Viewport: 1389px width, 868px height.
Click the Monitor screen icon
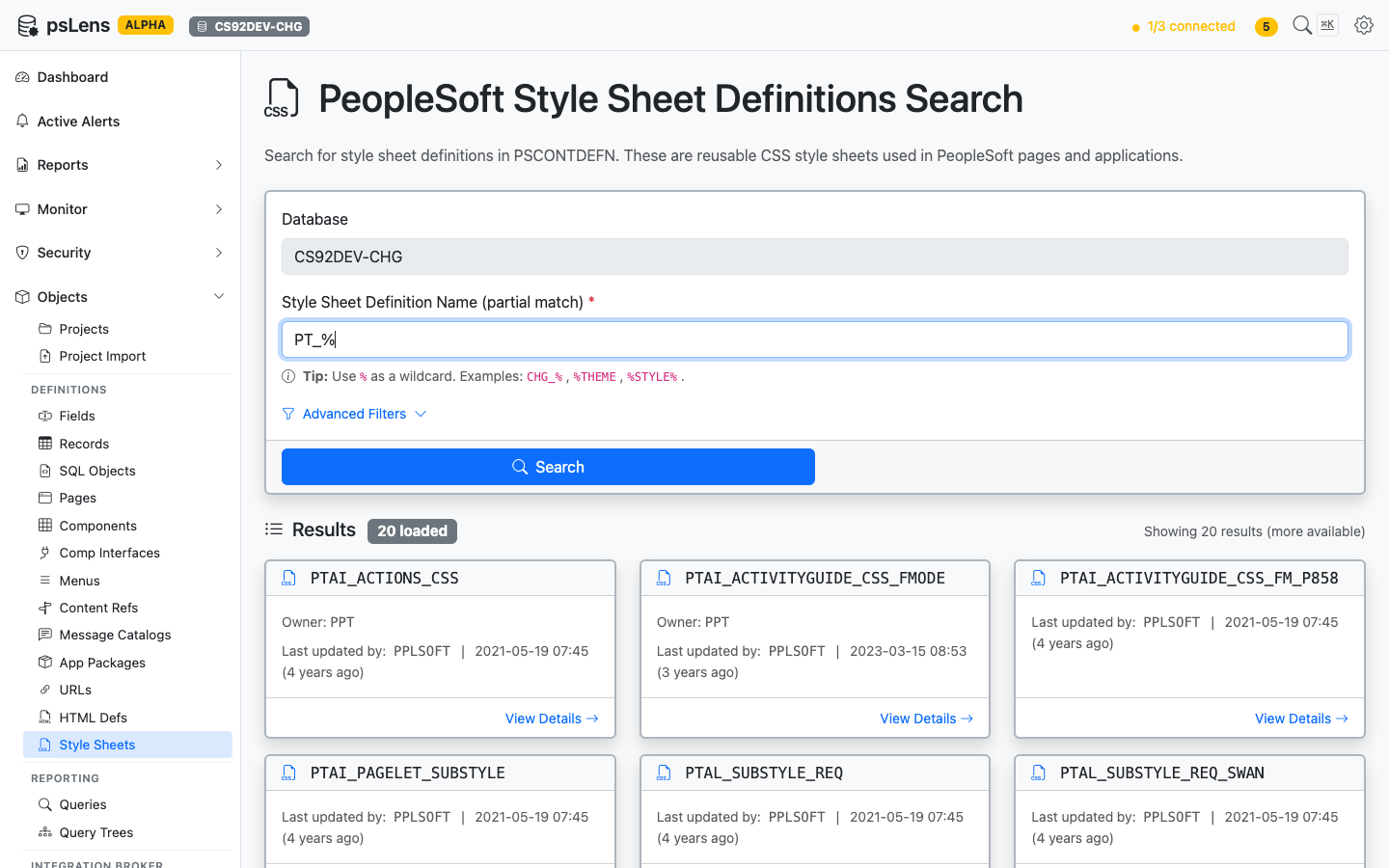22,209
